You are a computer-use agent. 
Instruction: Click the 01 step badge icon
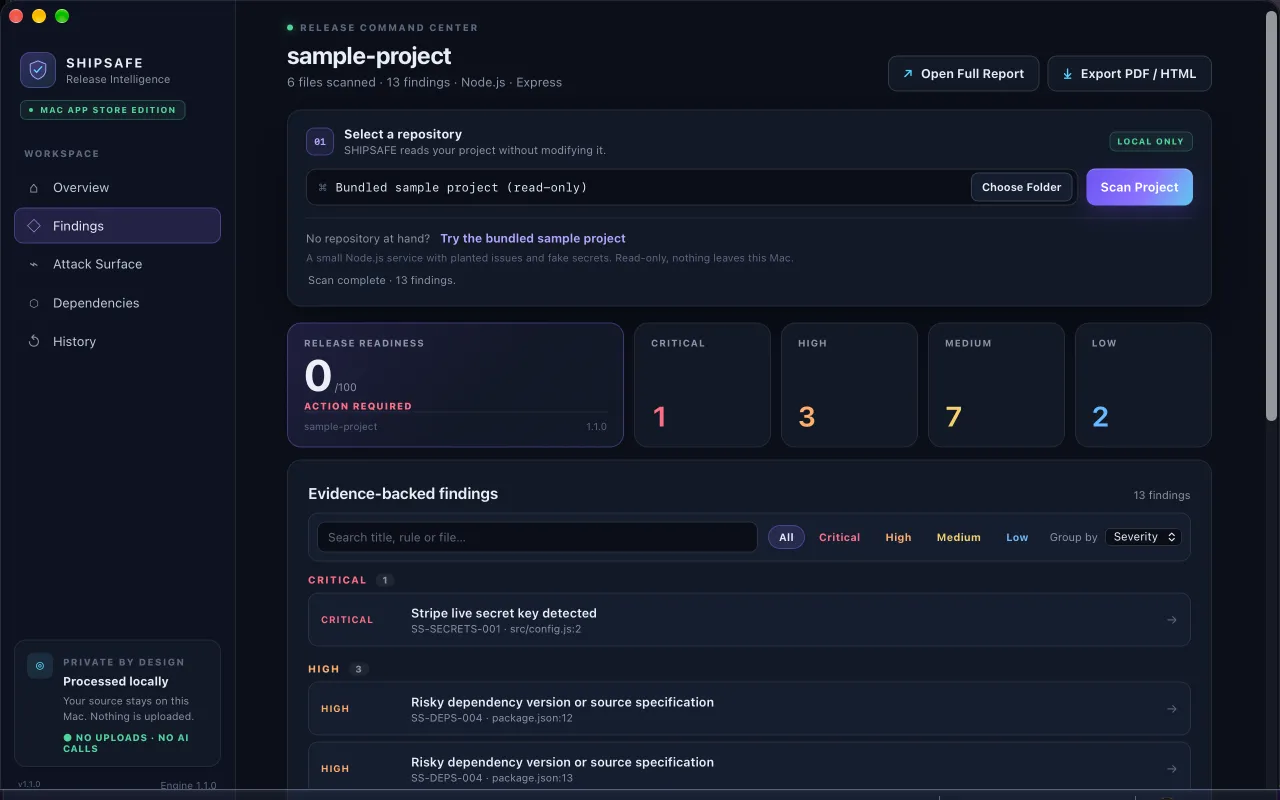[320, 142]
